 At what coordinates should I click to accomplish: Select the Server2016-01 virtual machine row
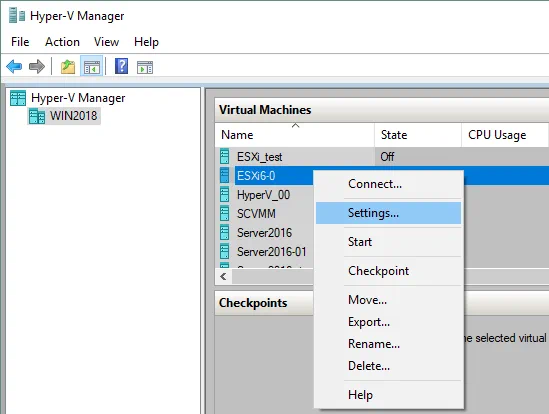[x=264, y=251]
